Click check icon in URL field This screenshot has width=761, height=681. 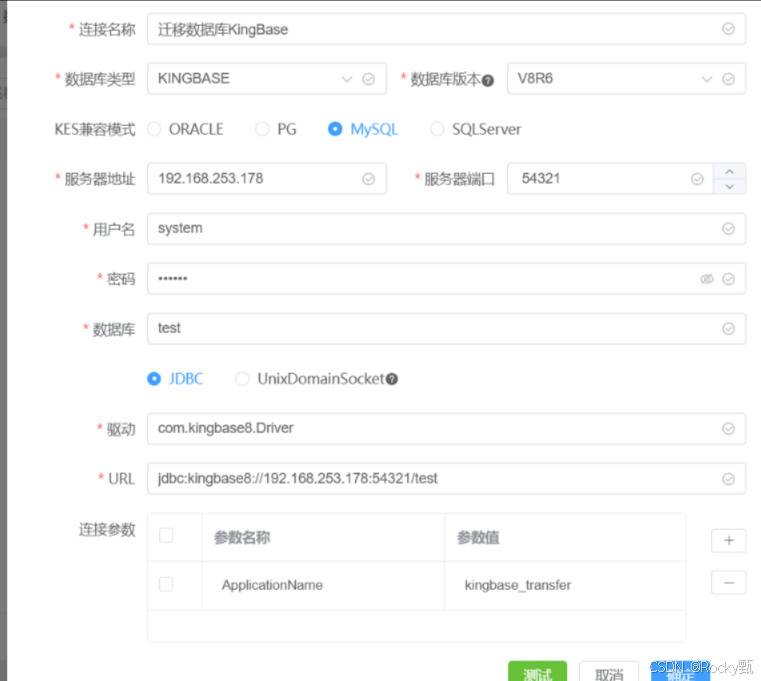point(728,479)
